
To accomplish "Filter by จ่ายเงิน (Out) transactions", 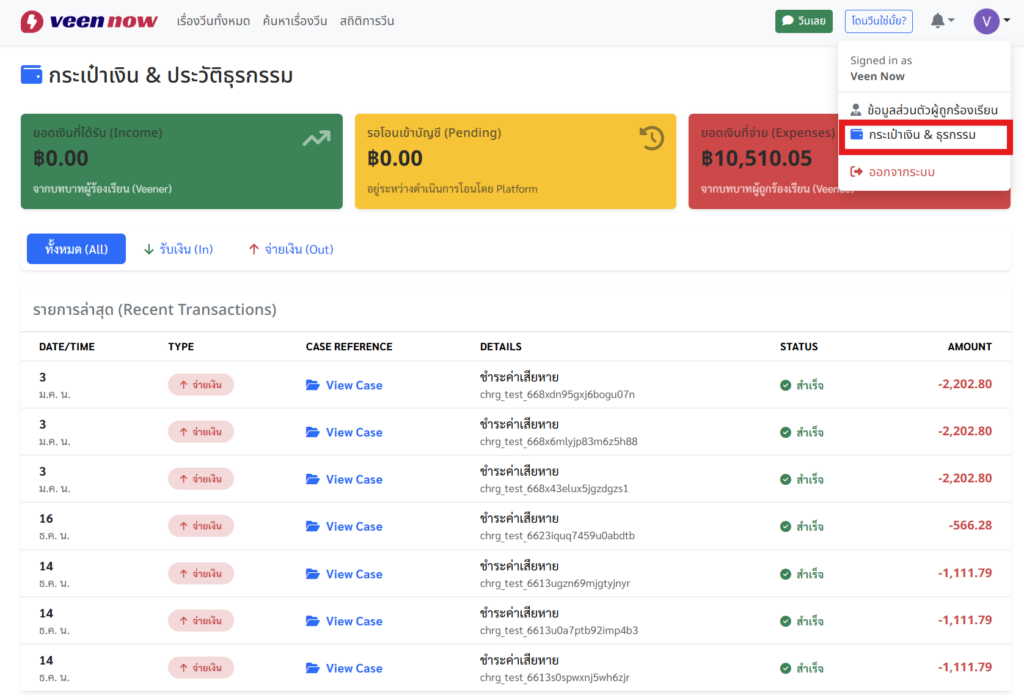I will click(291, 249).
